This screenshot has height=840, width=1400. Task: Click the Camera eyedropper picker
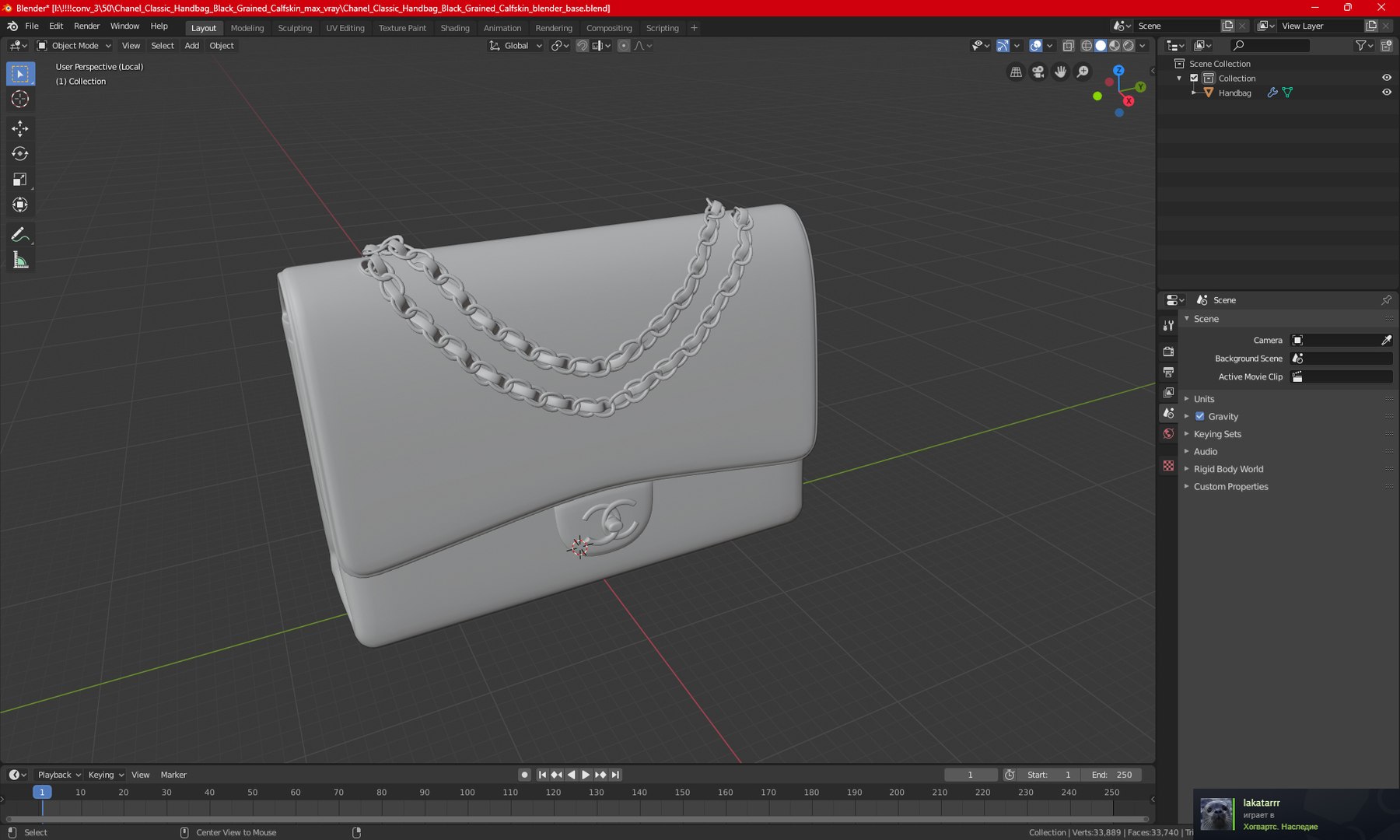(x=1386, y=340)
